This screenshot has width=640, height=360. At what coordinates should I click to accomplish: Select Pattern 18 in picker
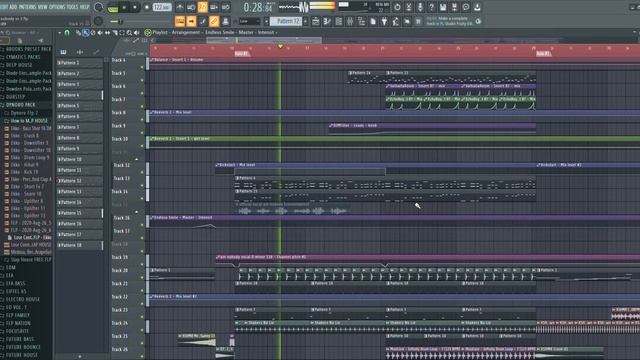pos(79,245)
